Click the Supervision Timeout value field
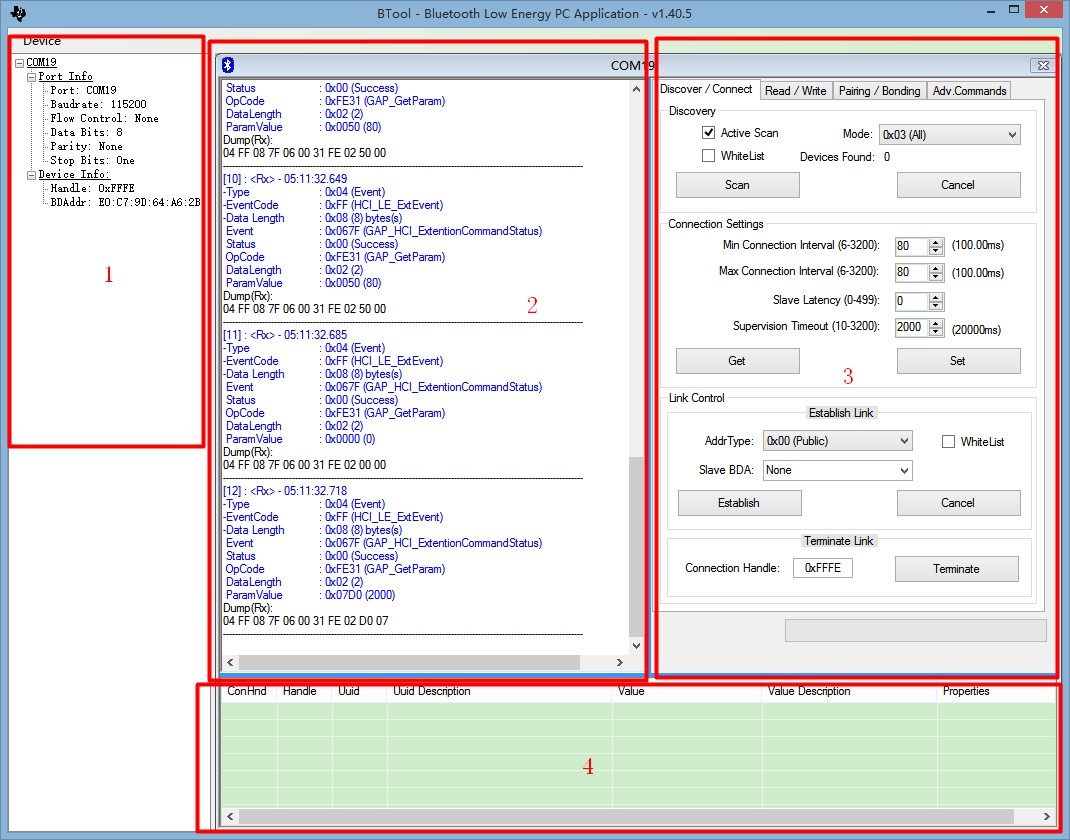The height and width of the screenshot is (840, 1070). tap(912, 328)
